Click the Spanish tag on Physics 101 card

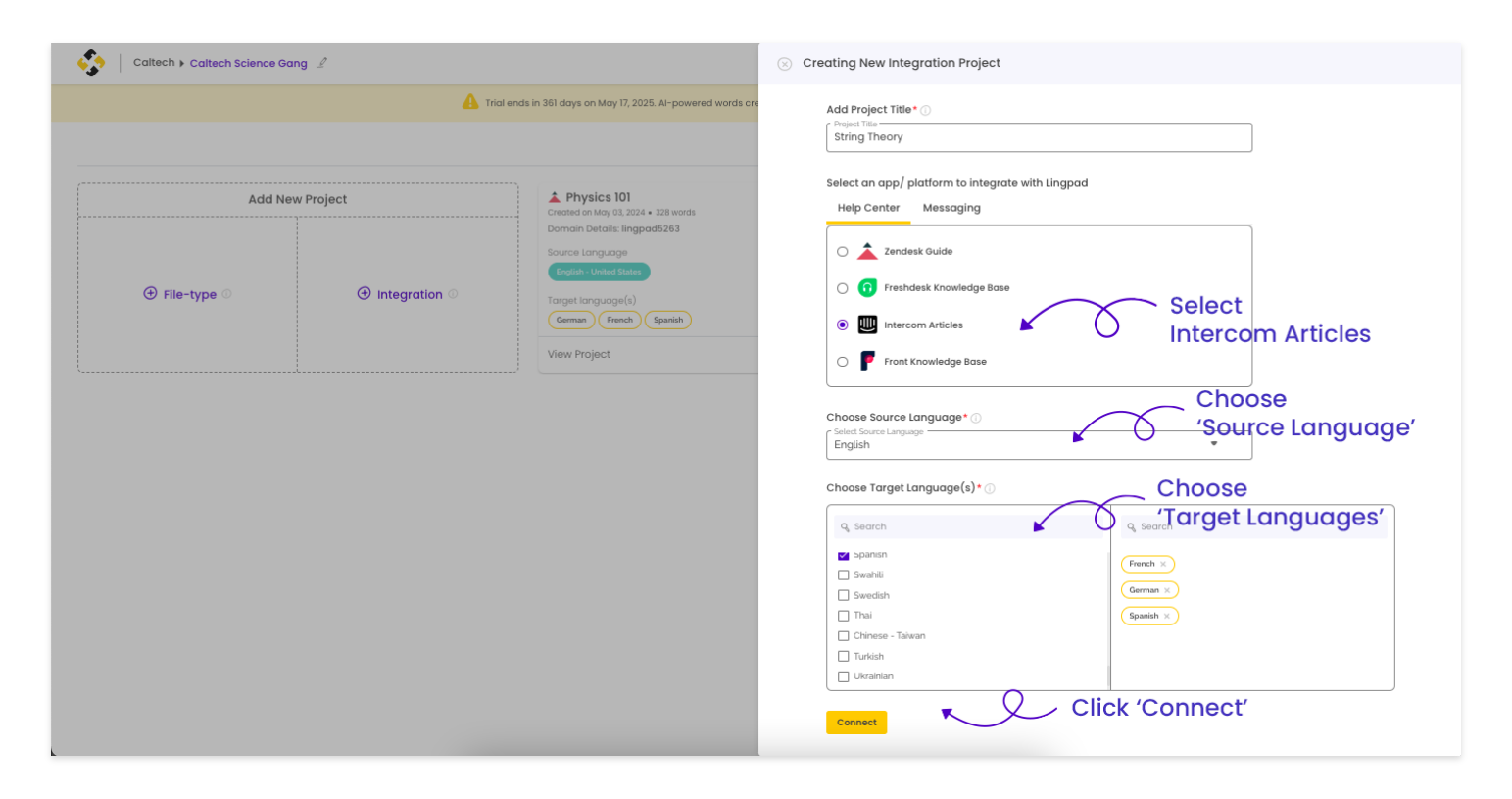tap(668, 320)
